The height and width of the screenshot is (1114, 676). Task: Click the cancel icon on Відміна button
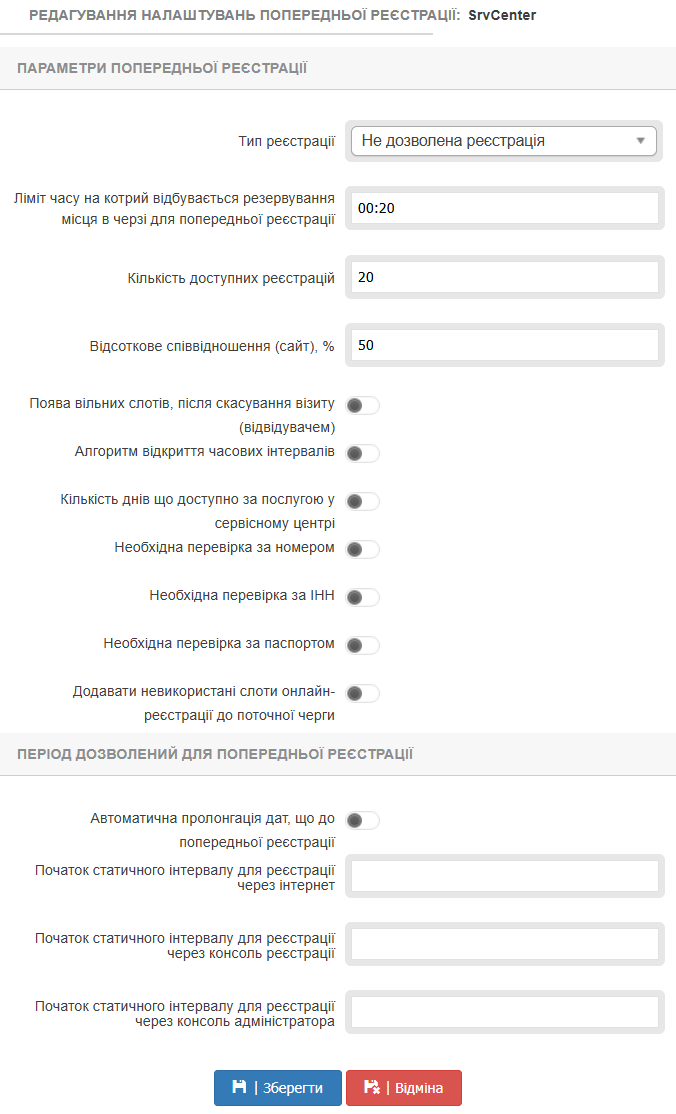tap(372, 1087)
